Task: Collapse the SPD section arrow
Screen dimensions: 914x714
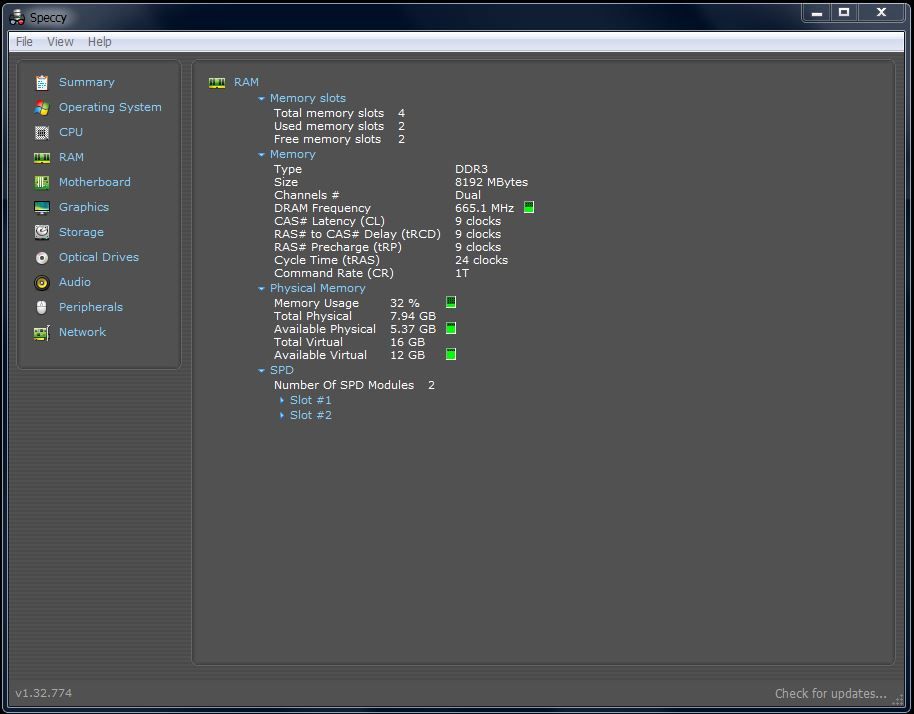Action: (261, 371)
